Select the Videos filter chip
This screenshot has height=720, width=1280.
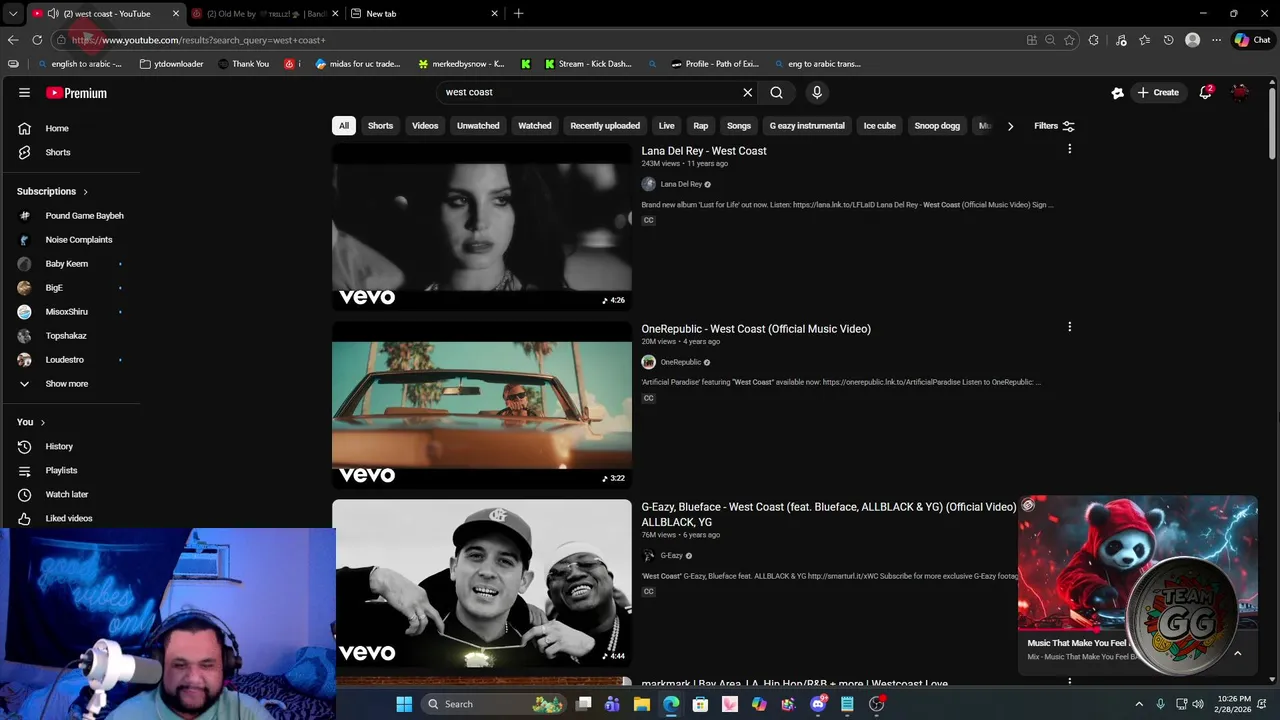click(x=425, y=126)
